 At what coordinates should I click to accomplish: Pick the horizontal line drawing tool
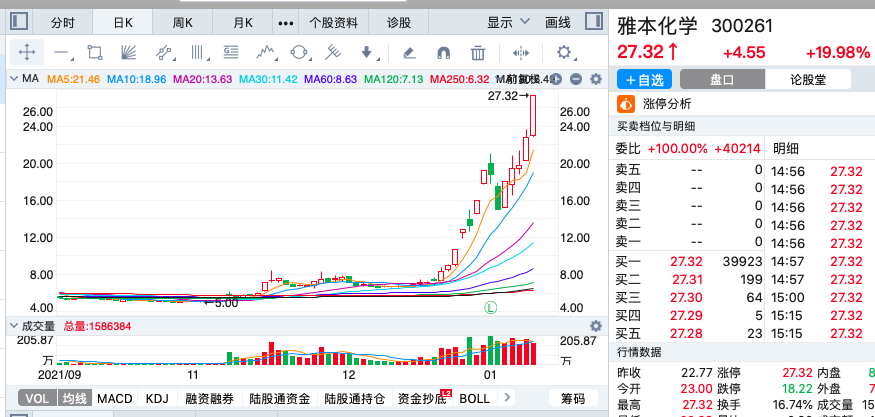(62, 53)
